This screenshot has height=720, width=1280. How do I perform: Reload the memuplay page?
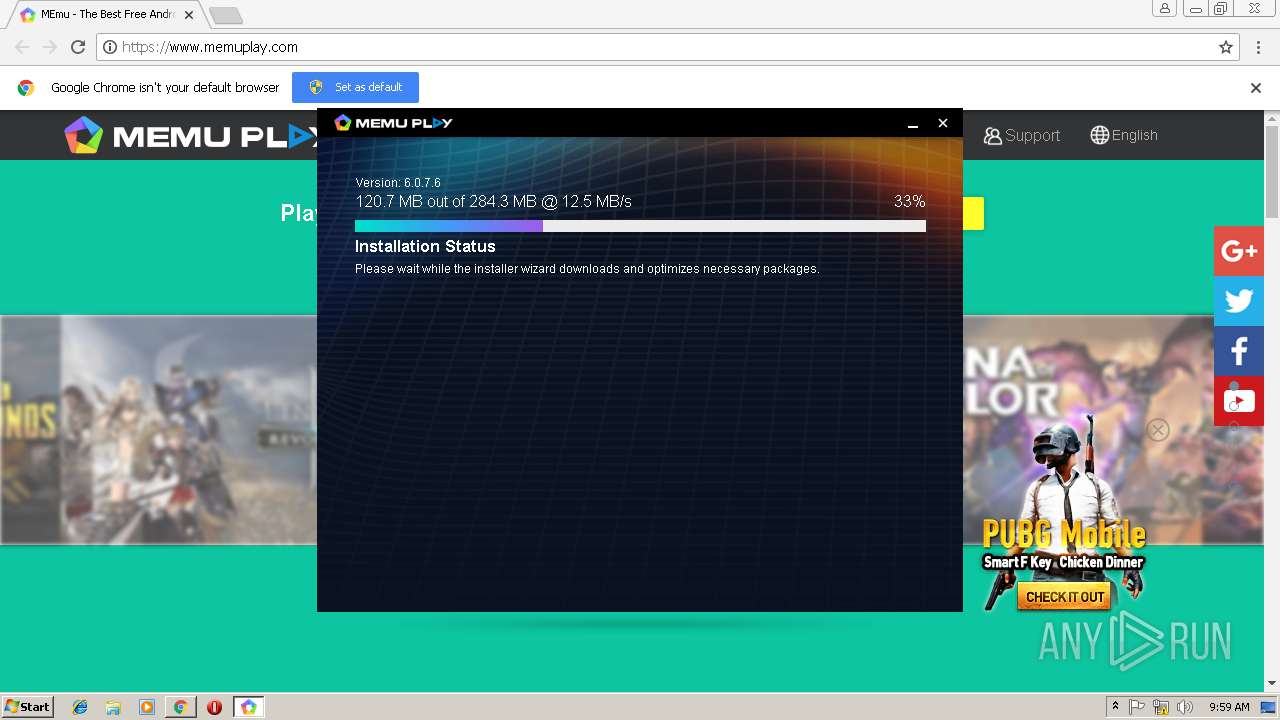click(78, 47)
